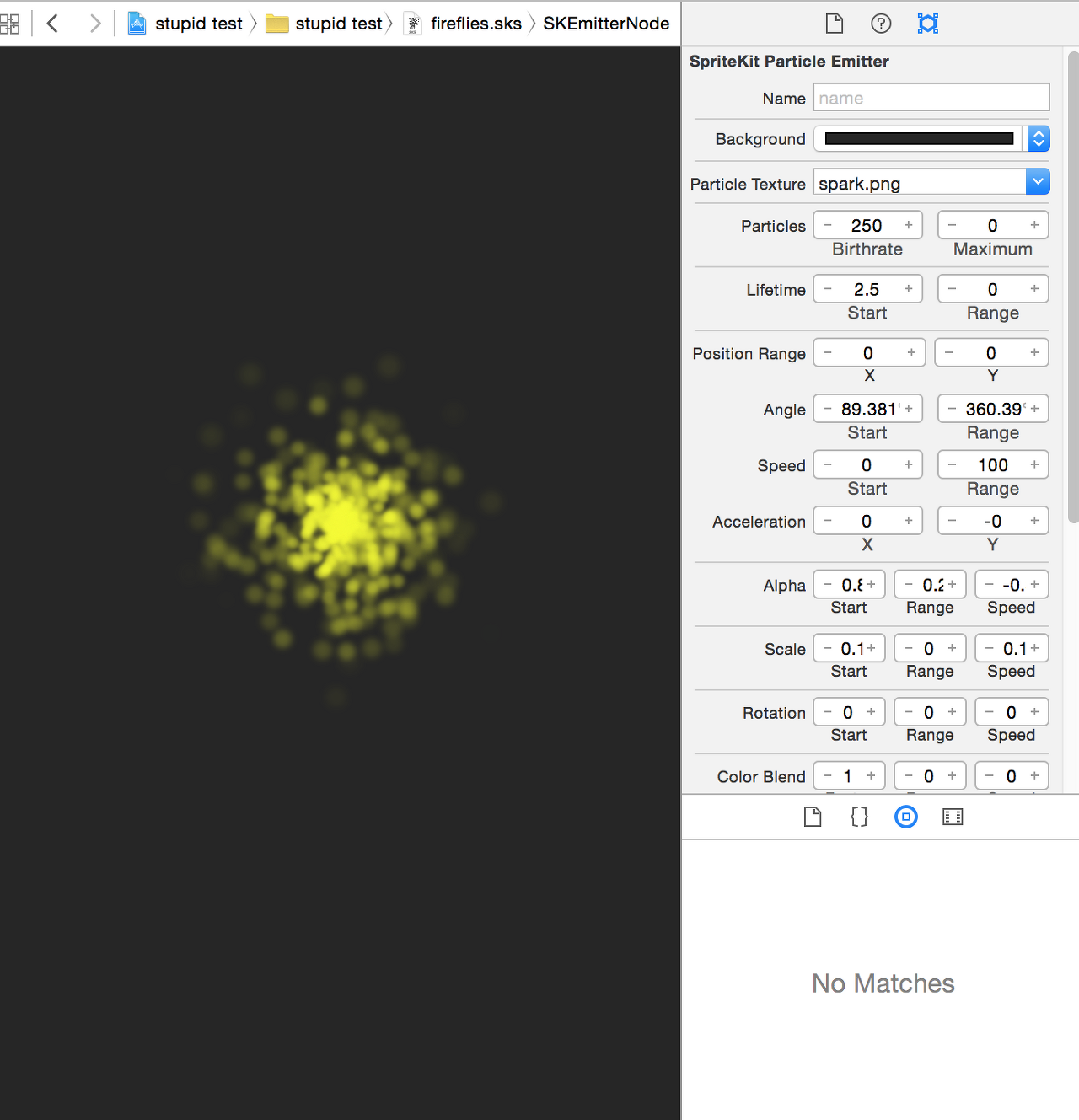The height and width of the screenshot is (1120, 1079).
Task: Decrease the Scale Range value
Action: coord(909,648)
